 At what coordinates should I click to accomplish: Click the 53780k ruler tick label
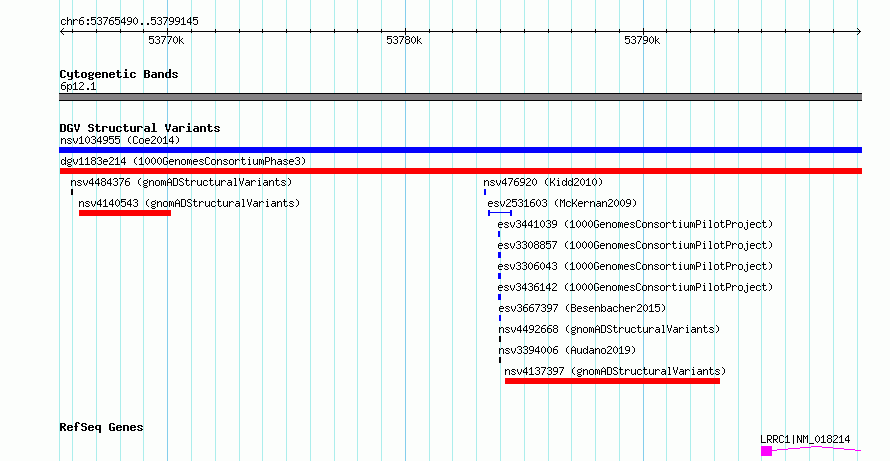(x=404, y=40)
